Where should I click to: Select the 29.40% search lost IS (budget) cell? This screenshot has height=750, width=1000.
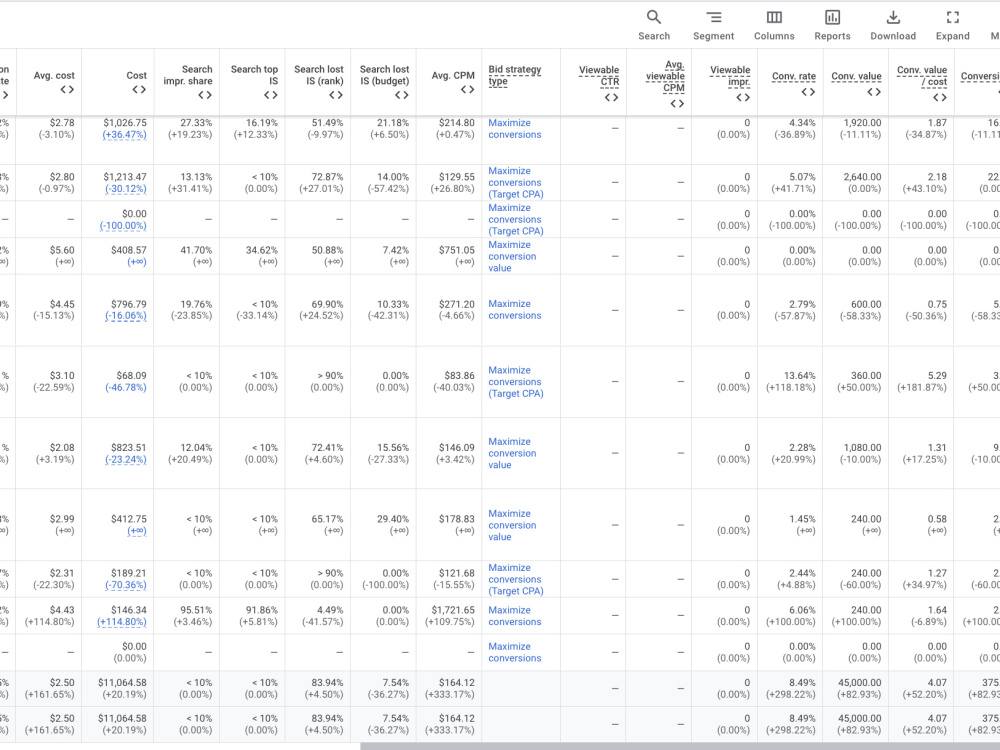tap(383, 525)
